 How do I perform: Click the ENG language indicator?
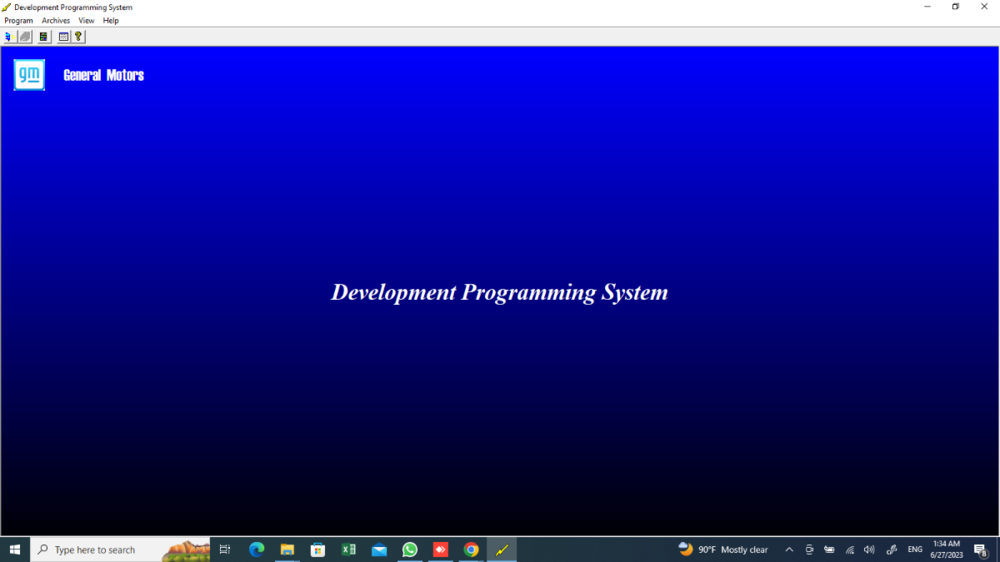[915, 550]
